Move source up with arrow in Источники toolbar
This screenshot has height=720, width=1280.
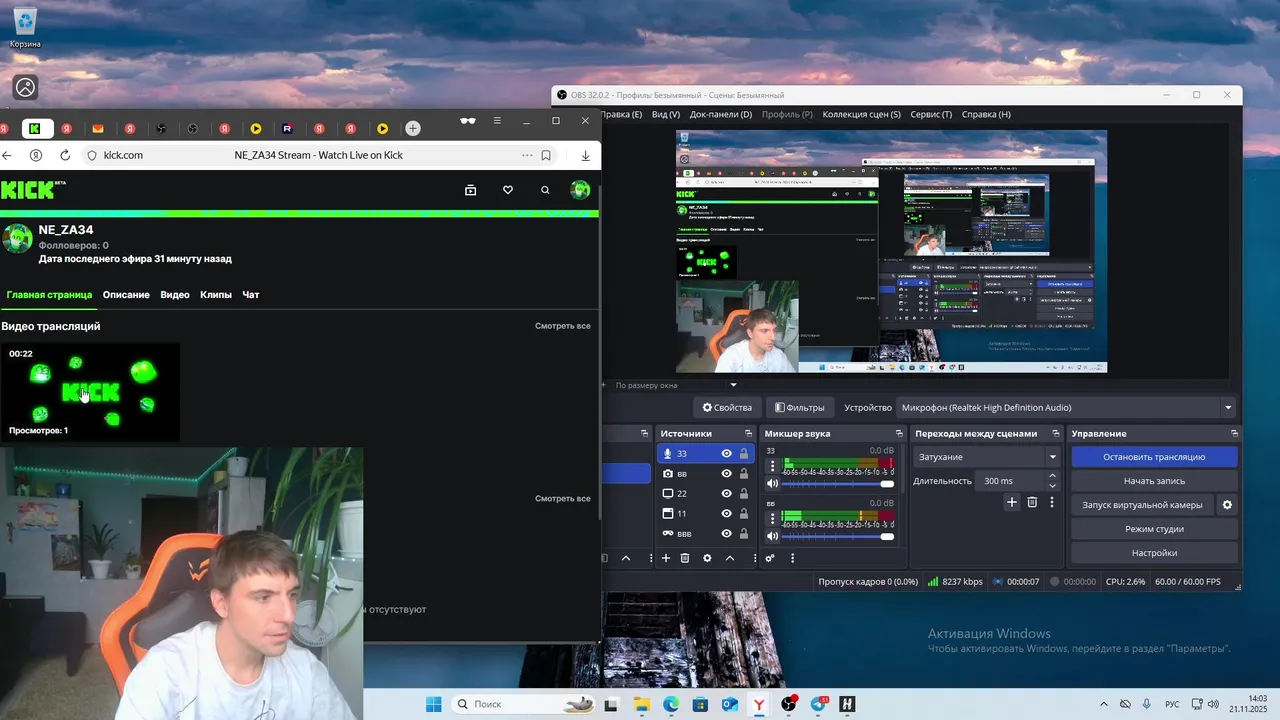pos(730,558)
